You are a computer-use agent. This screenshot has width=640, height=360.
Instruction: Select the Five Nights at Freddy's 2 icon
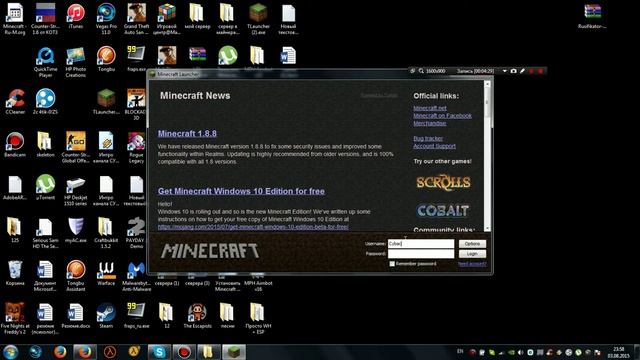pos(15,318)
